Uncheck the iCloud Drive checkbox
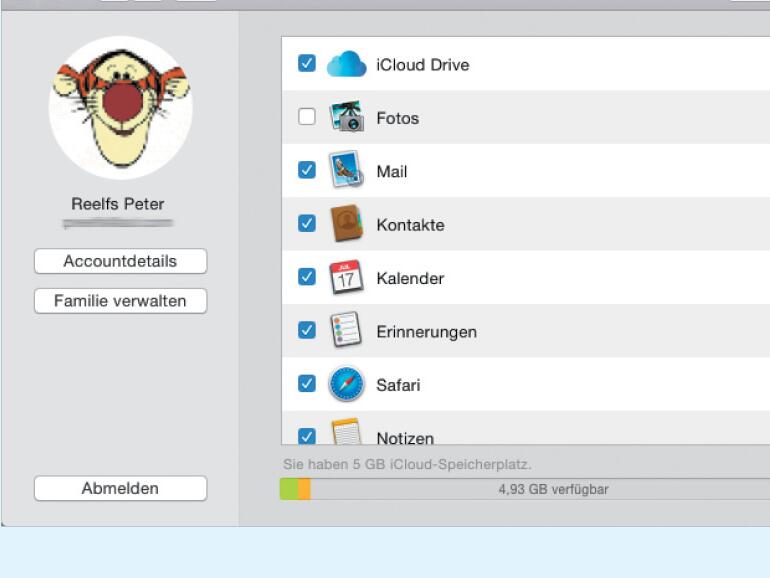 coord(307,63)
